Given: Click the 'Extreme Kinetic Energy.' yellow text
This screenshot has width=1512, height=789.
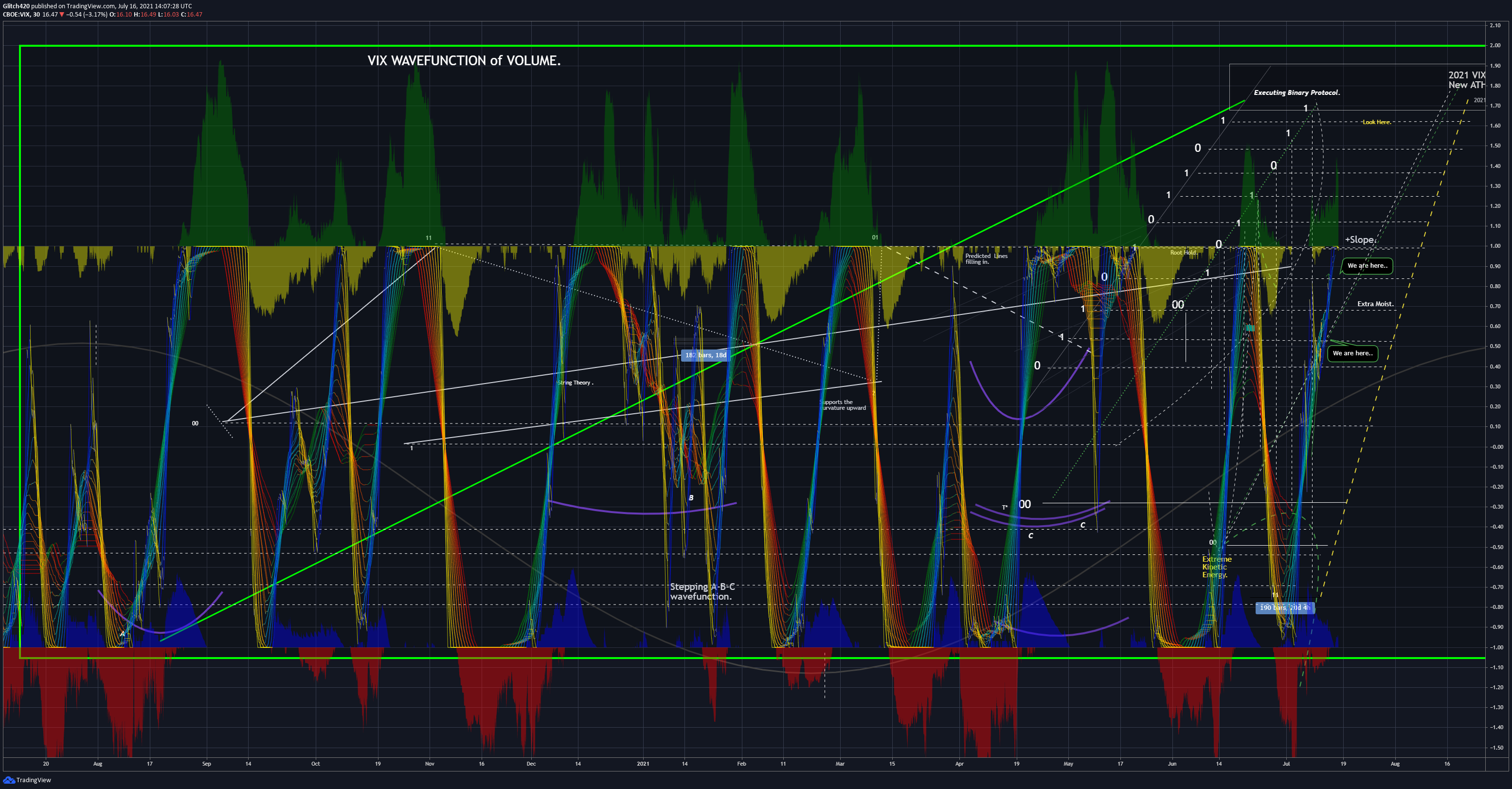Looking at the screenshot, I should [x=1216, y=567].
